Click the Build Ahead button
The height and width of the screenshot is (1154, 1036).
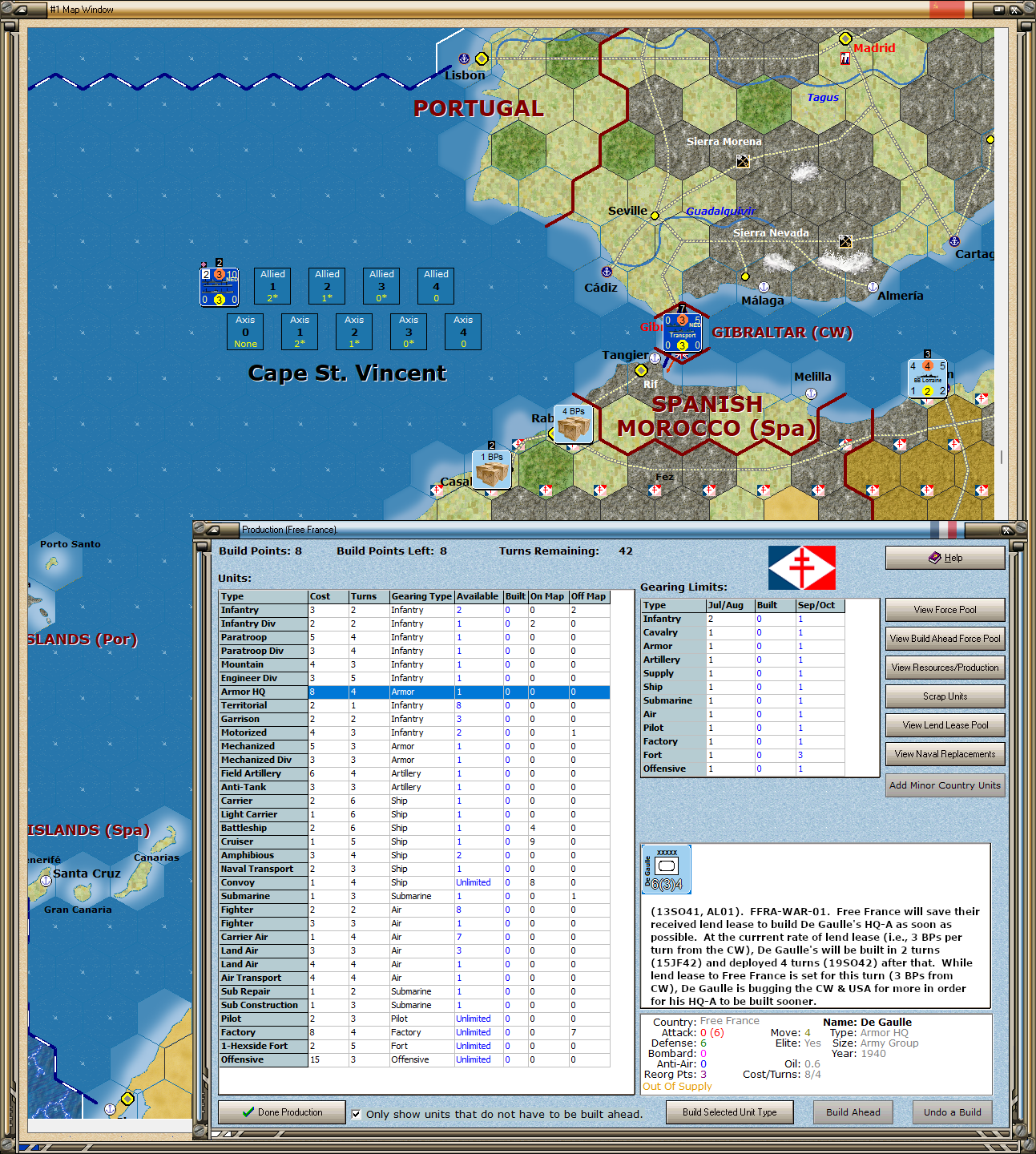(853, 1112)
